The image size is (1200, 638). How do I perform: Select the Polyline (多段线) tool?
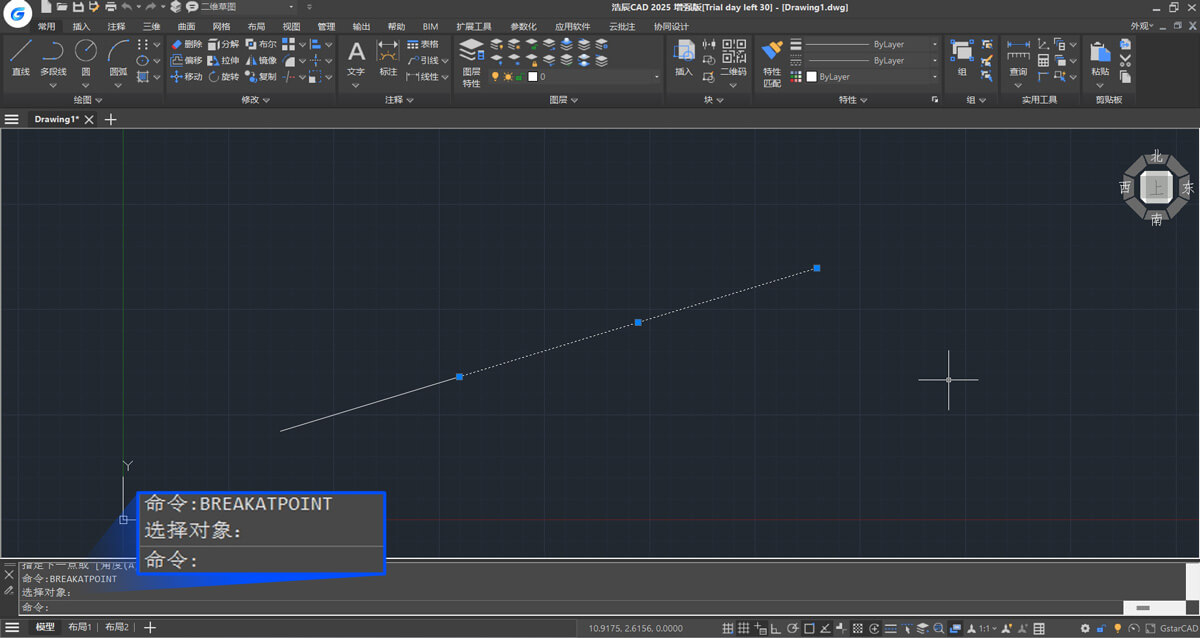pyautogui.click(x=53, y=58)
